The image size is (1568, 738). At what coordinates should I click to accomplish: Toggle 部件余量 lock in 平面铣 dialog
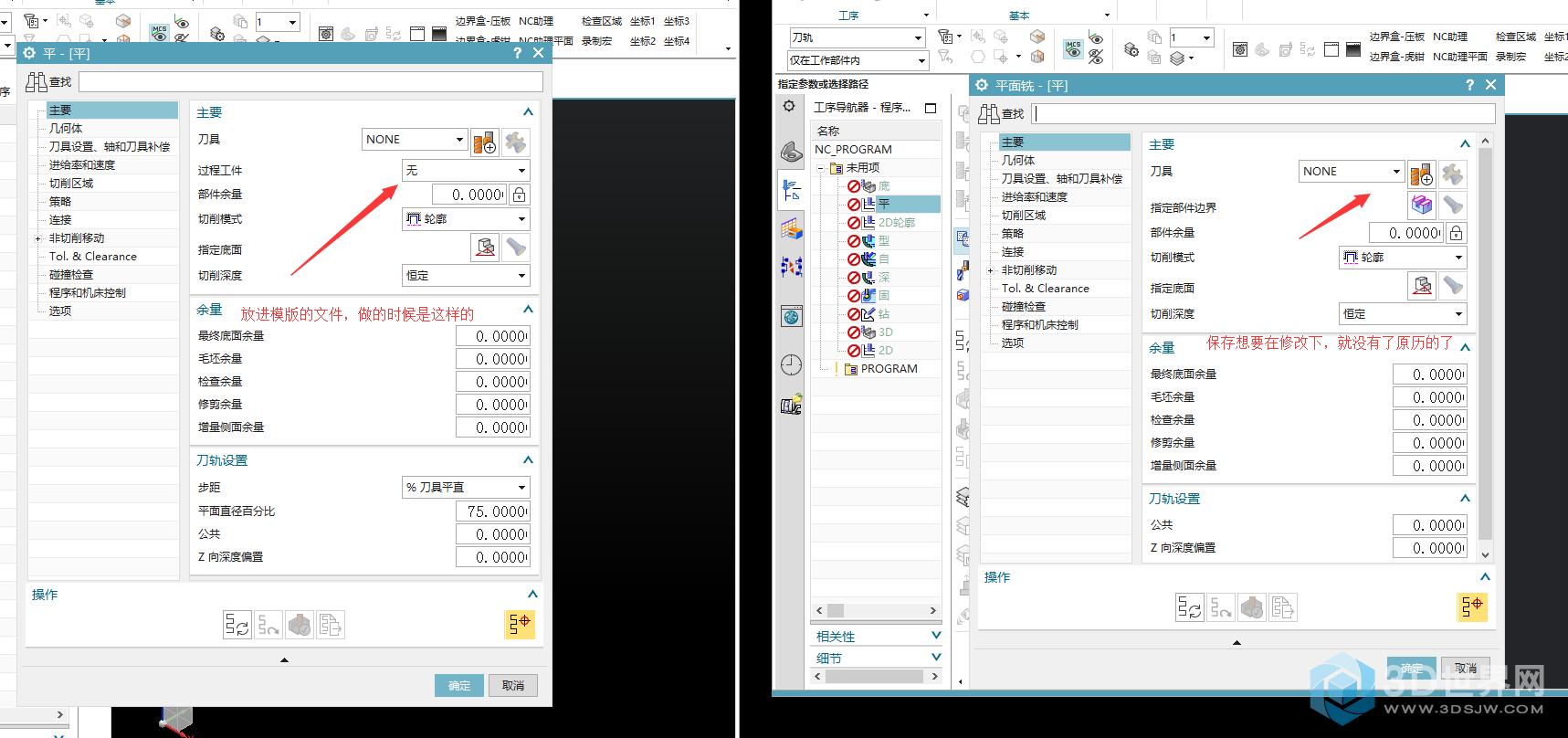click(x=1457, y=233)
